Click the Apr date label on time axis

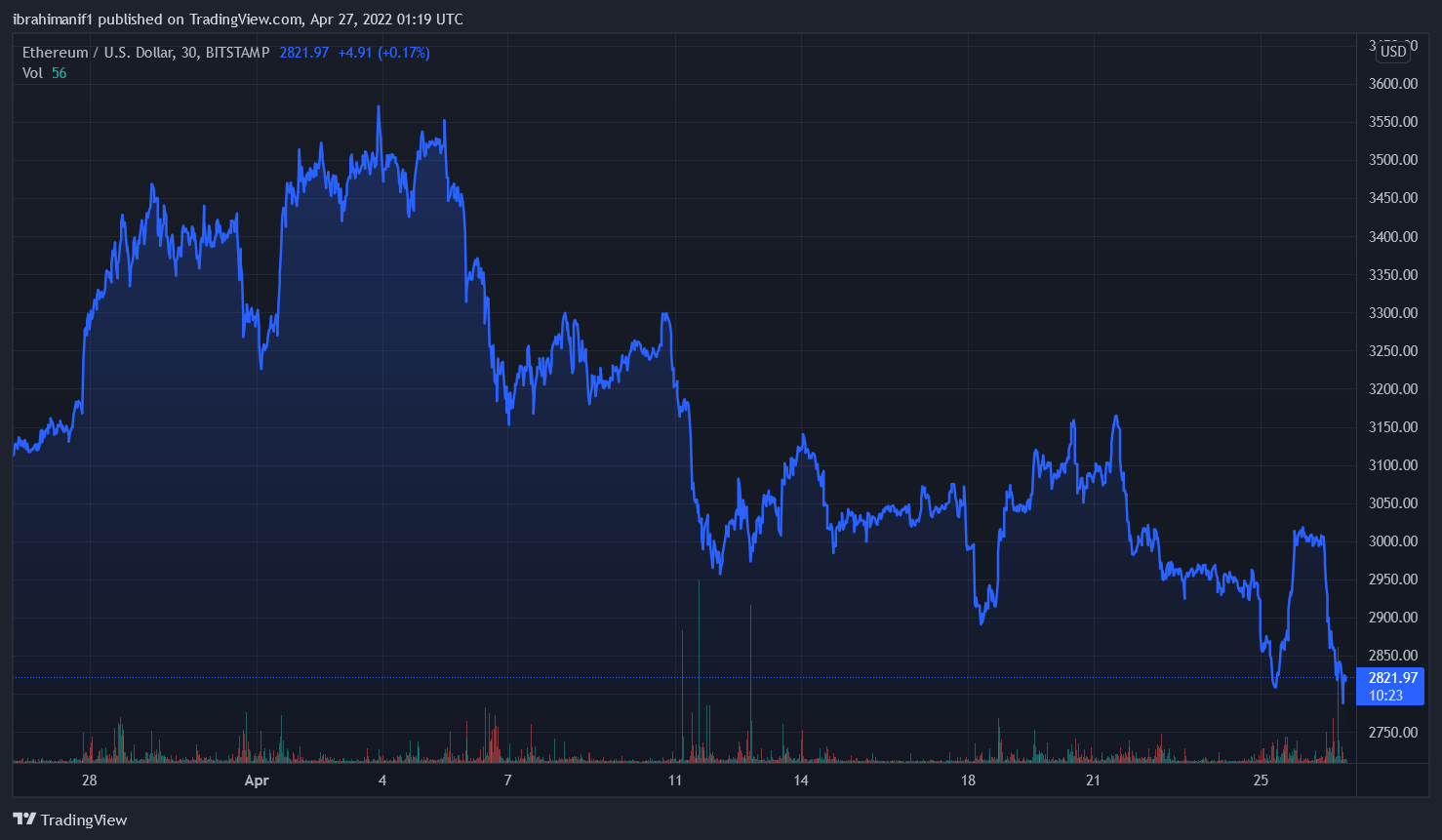(257, 780)
